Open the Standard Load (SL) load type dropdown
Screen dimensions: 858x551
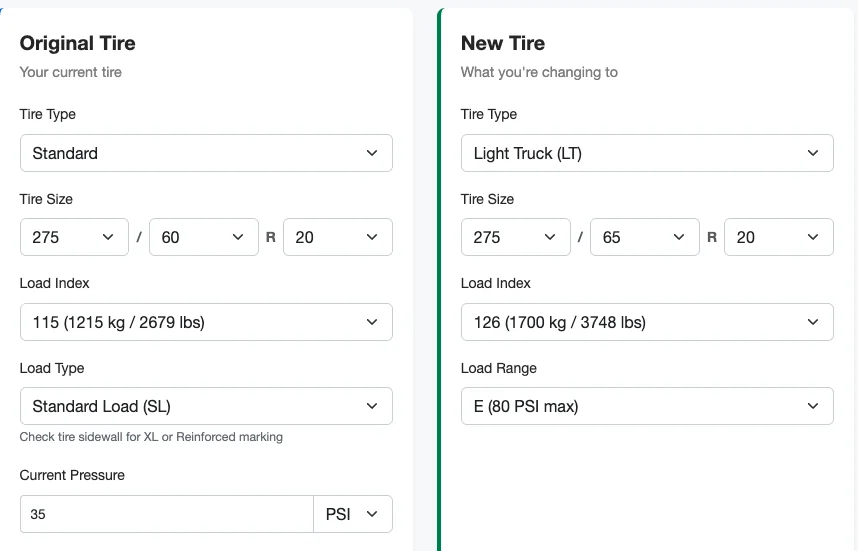pyautogui.click(x=206, y=406)
